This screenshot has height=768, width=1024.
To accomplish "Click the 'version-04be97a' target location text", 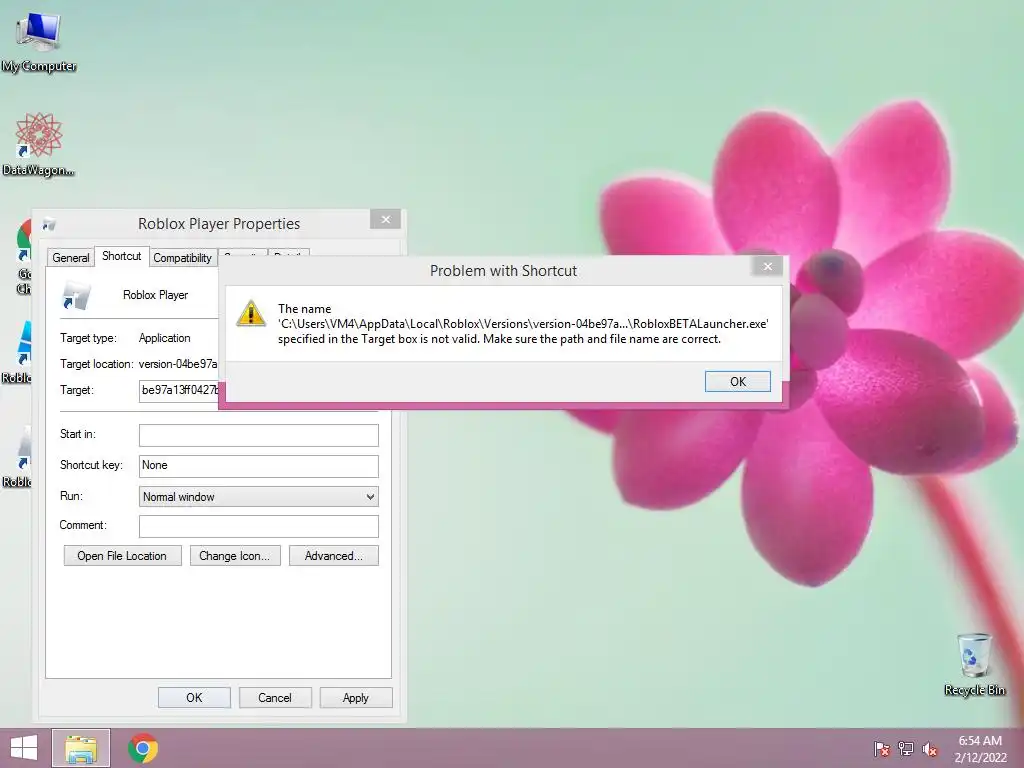I will pos(178,364).
